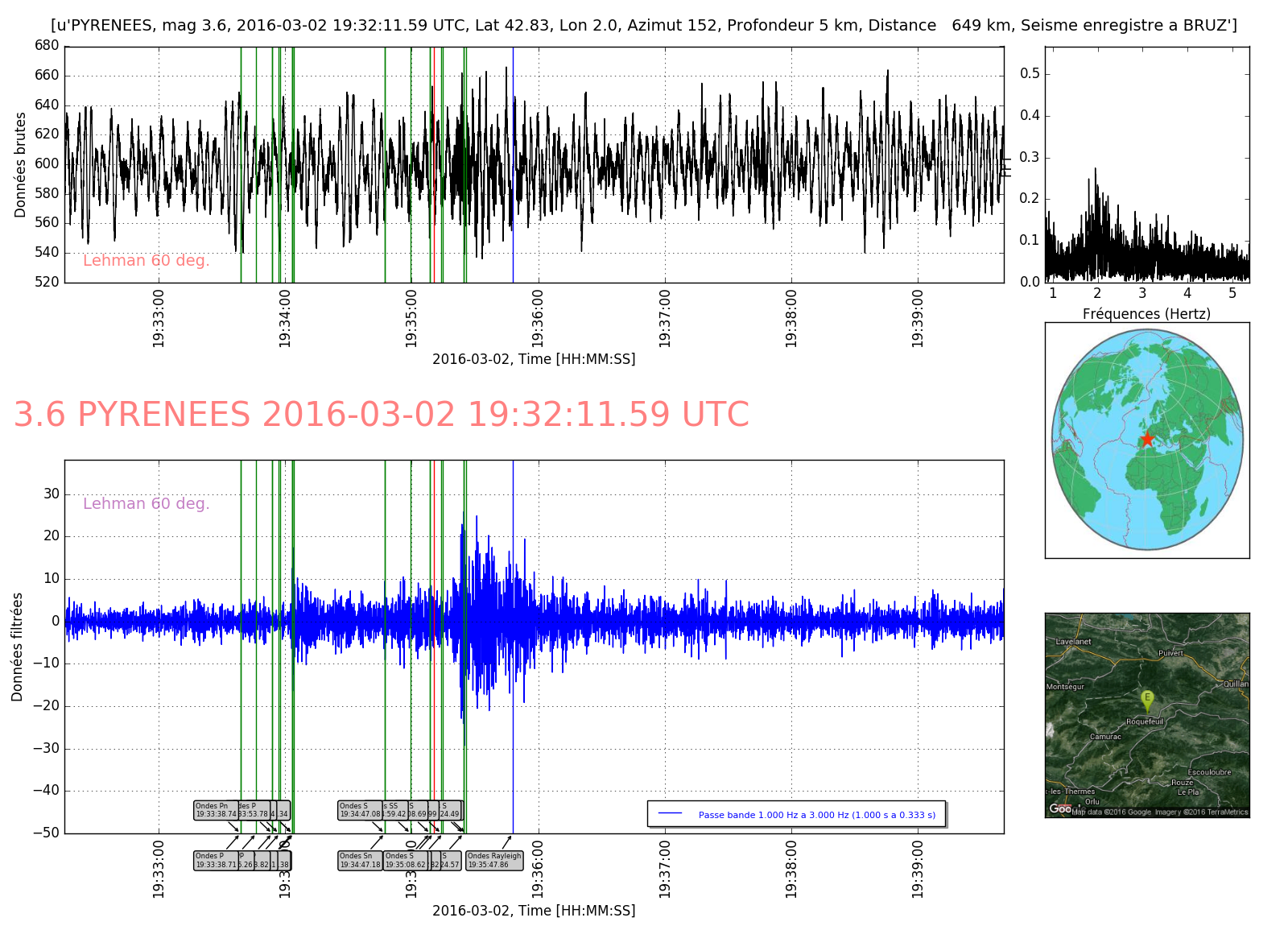
Task: Click the Passe bande 1.000 Hz legend text
Action: click(816, 815)
